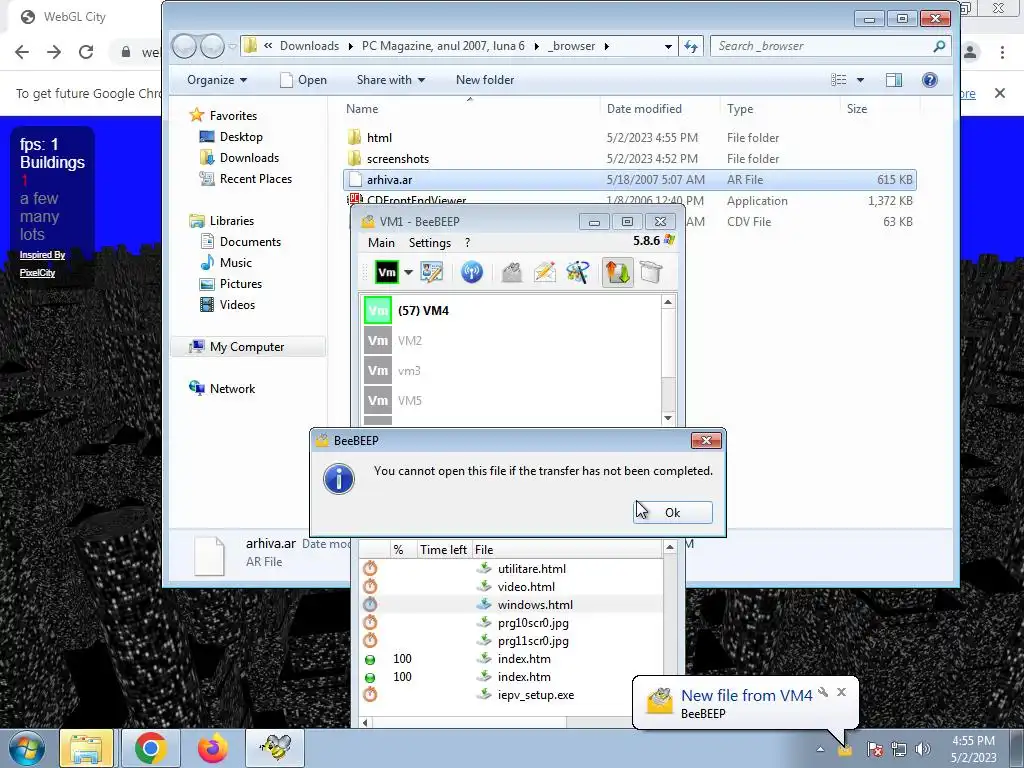
Task: Click the down arrow of the user list scrollbar
Action: pyautogui.click(x=668, y=418)
